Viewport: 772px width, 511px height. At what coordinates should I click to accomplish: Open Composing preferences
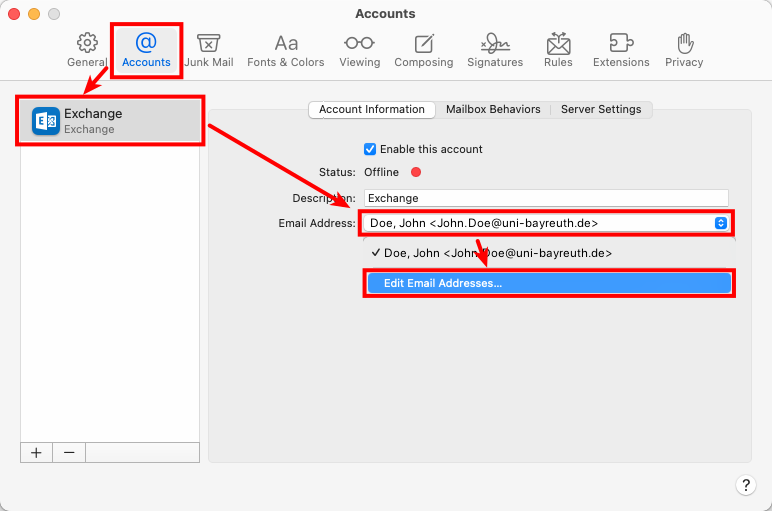424,50
